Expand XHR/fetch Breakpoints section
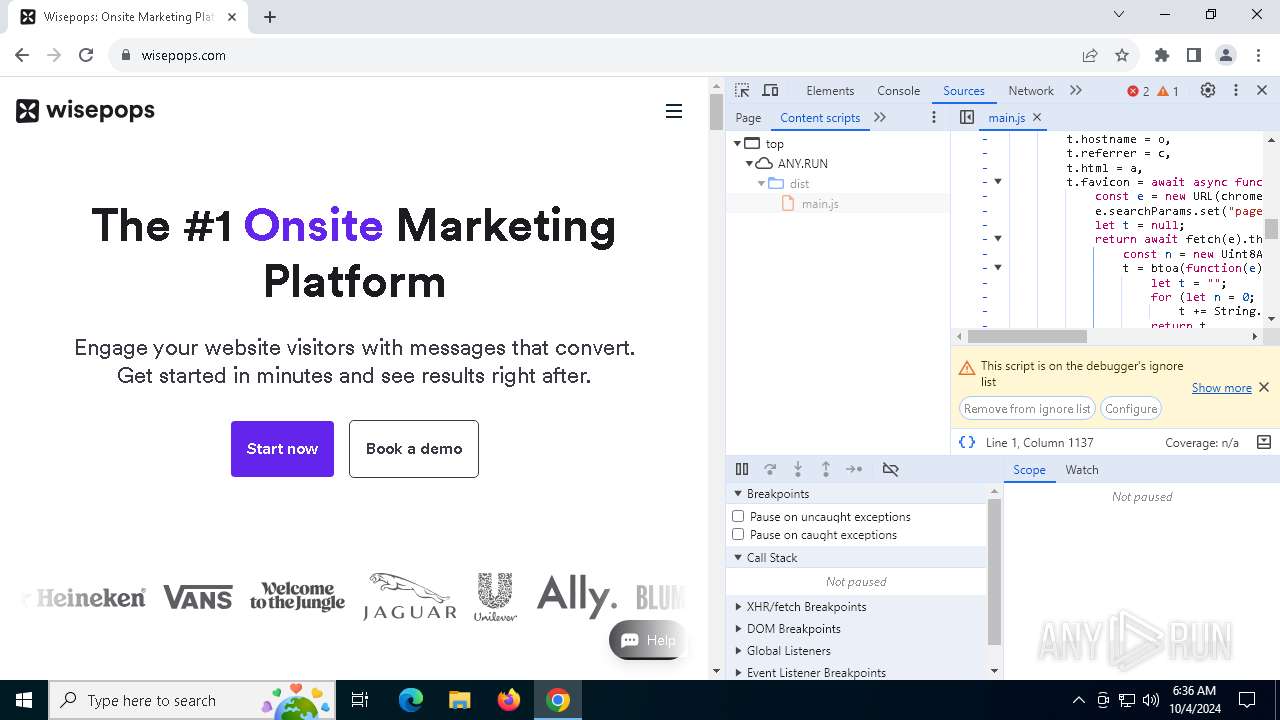 click(x=738, y=606)
